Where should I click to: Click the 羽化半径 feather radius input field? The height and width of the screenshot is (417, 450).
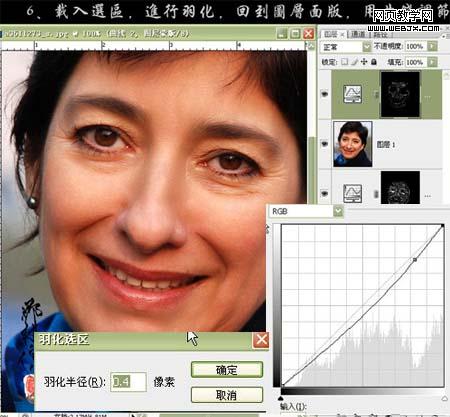128,382
